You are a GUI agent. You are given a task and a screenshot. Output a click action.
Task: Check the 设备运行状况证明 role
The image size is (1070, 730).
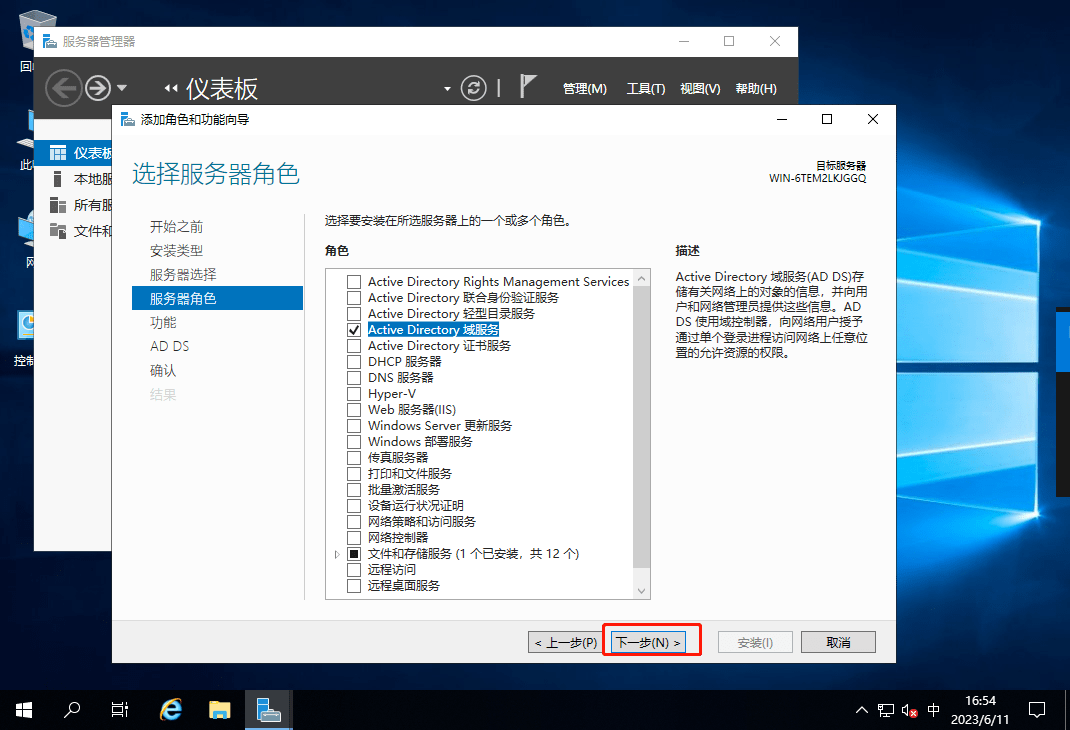click(353, 506)
